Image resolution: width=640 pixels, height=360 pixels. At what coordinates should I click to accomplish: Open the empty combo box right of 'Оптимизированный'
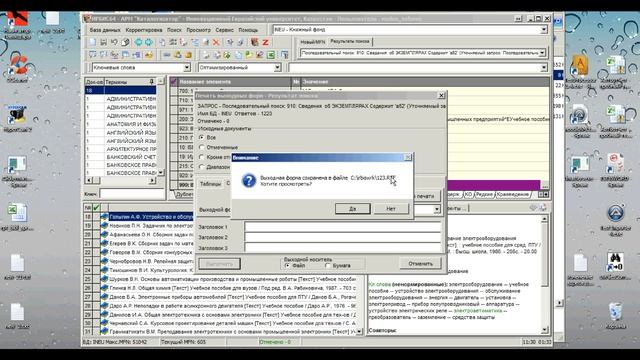[x=544, y=67]
